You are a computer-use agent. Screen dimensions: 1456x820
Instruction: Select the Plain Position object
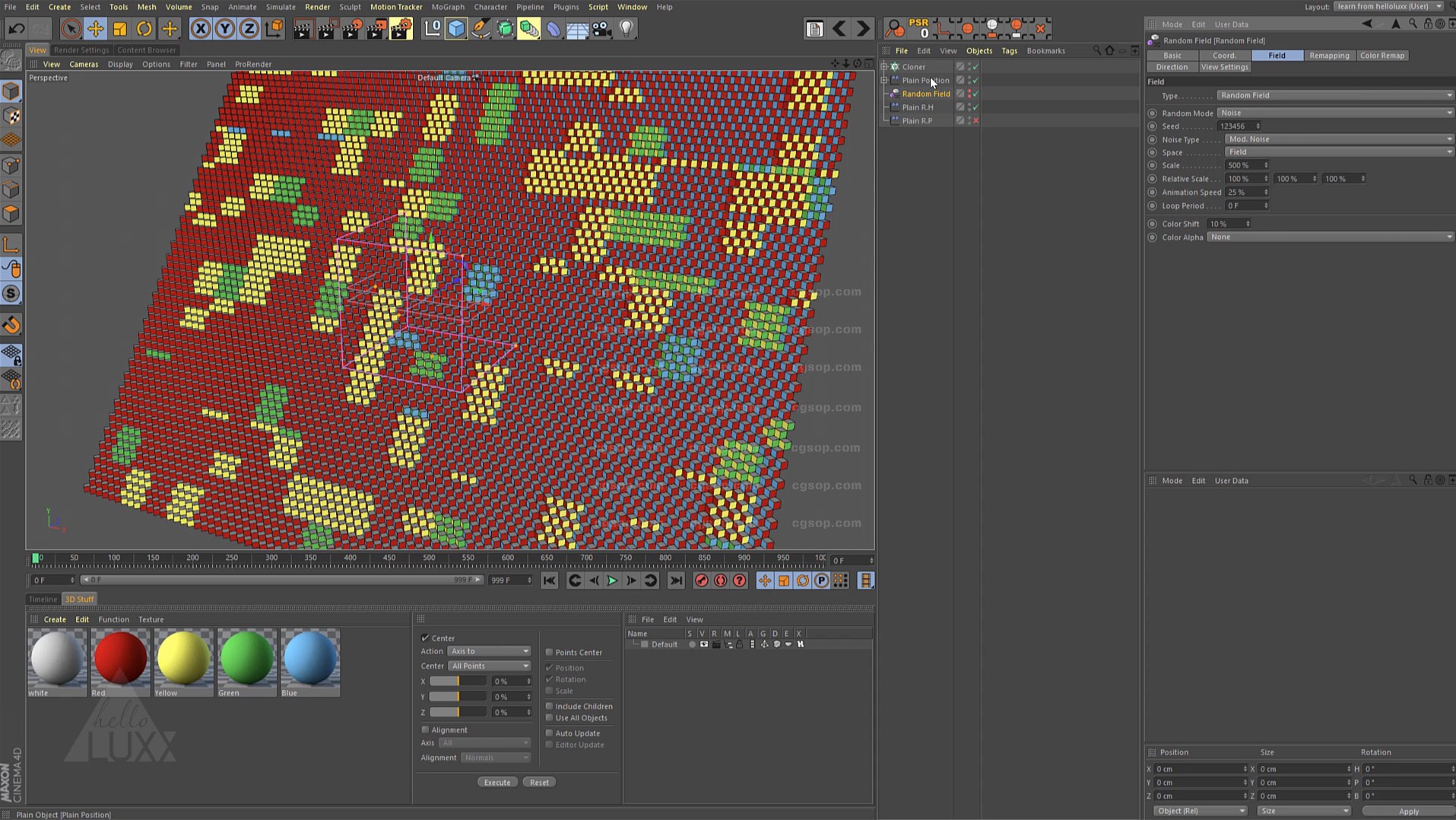tap(925, 81)
